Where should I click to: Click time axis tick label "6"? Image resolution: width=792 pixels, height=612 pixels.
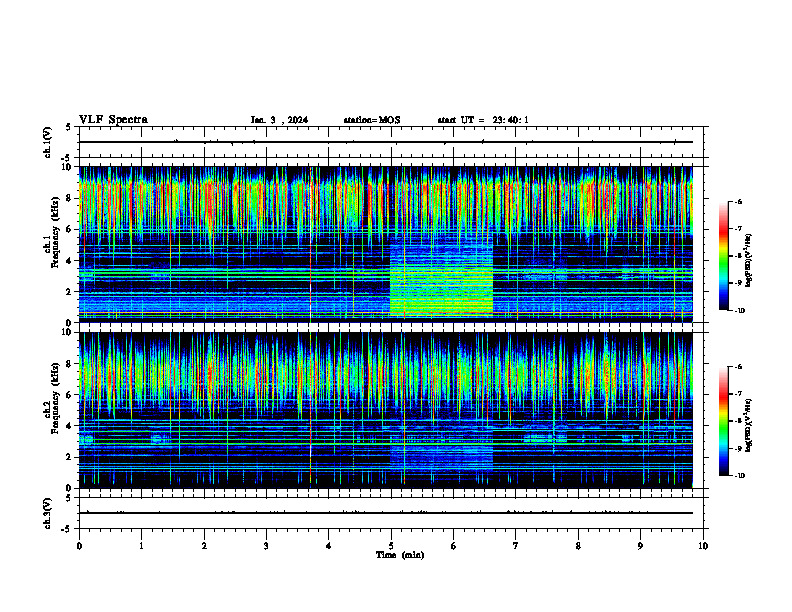tap(454, 546)
